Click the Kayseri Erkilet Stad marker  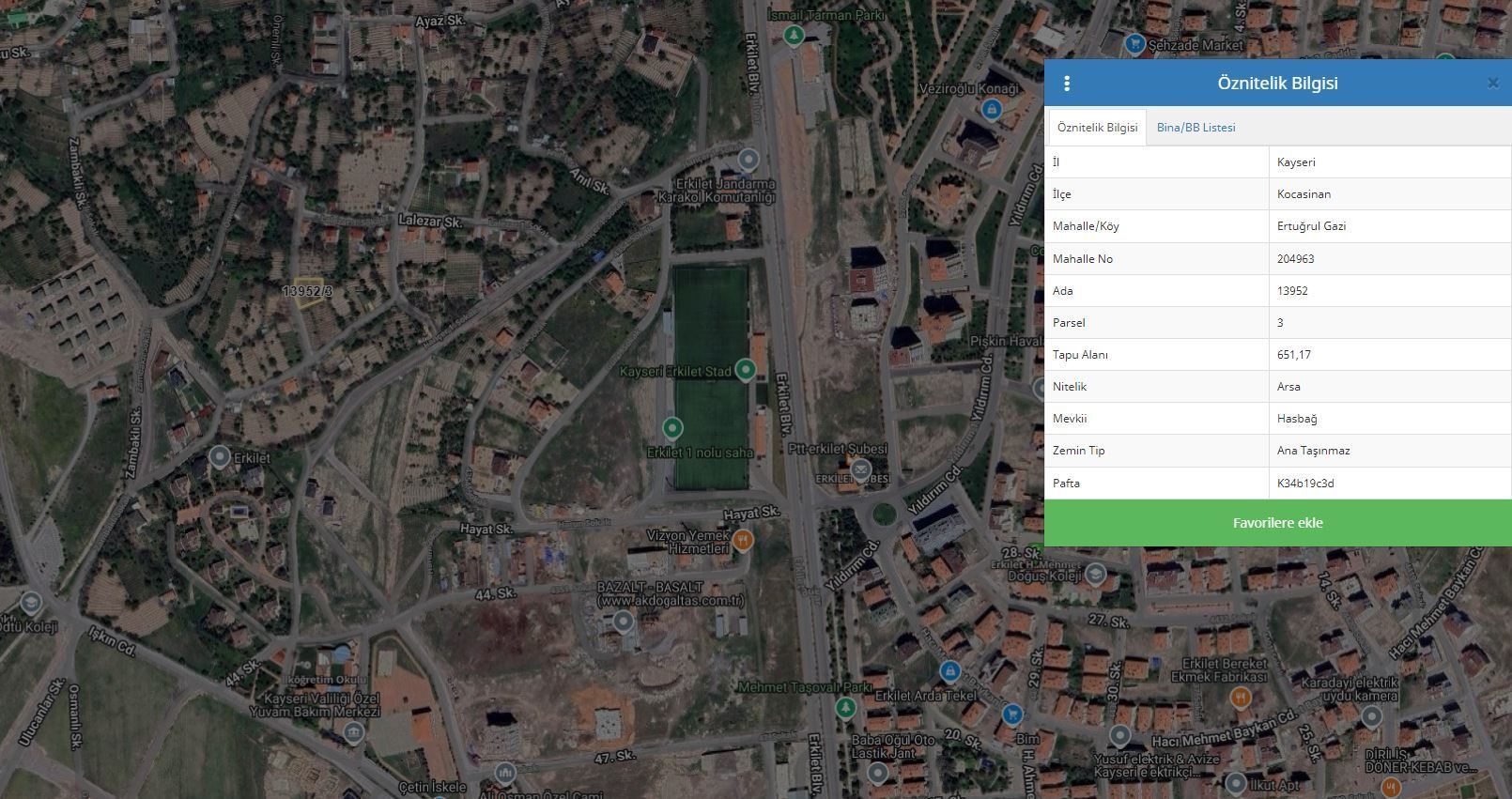(x=746, y=370)
